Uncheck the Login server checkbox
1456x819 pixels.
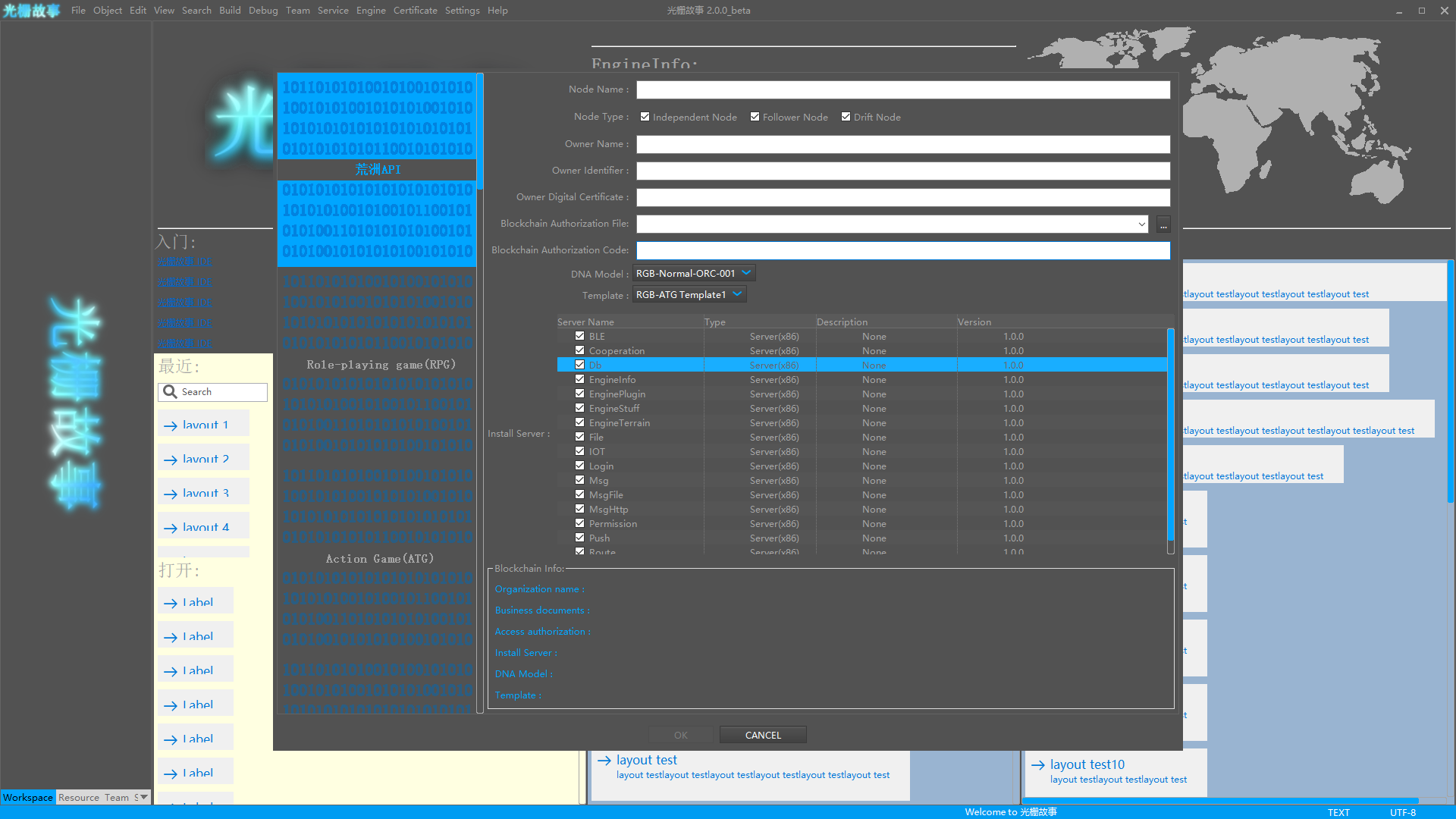click(579, 466)
